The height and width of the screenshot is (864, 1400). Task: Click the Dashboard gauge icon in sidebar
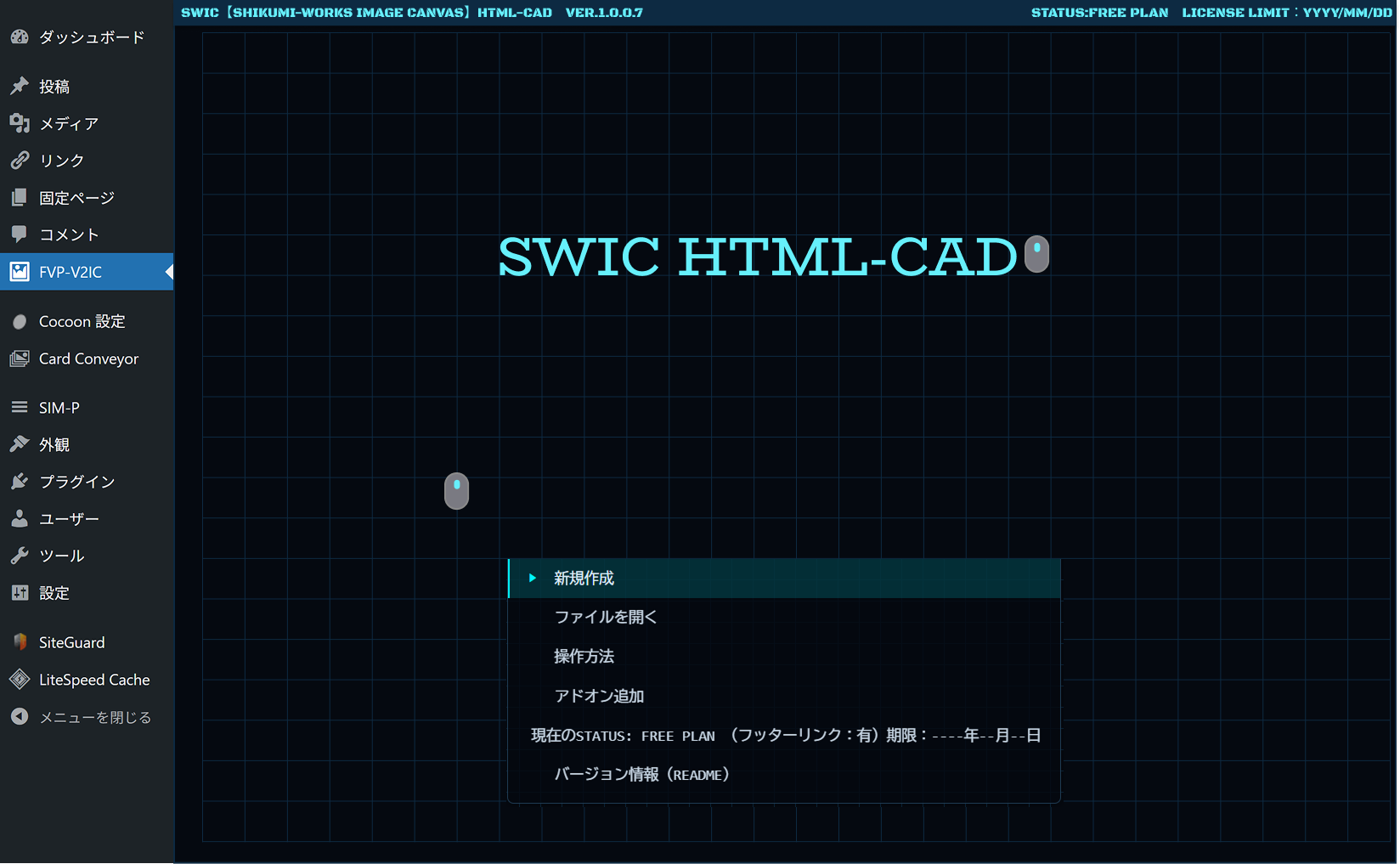[20, 37]
